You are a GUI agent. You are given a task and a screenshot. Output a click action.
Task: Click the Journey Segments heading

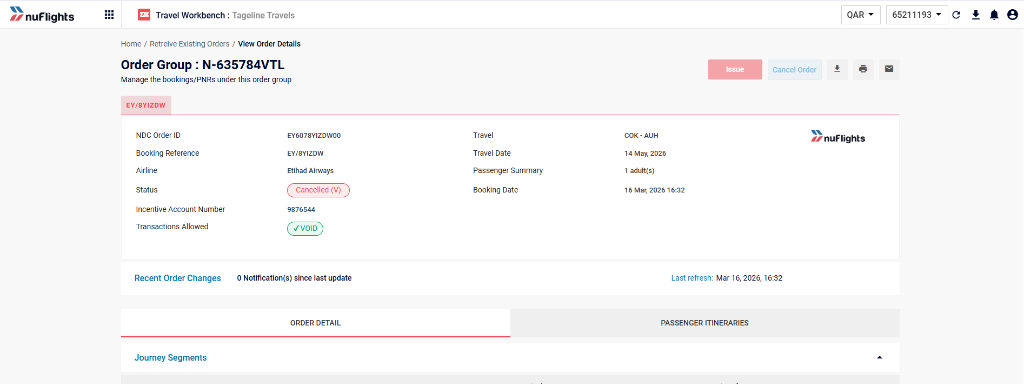pos(170,358)
